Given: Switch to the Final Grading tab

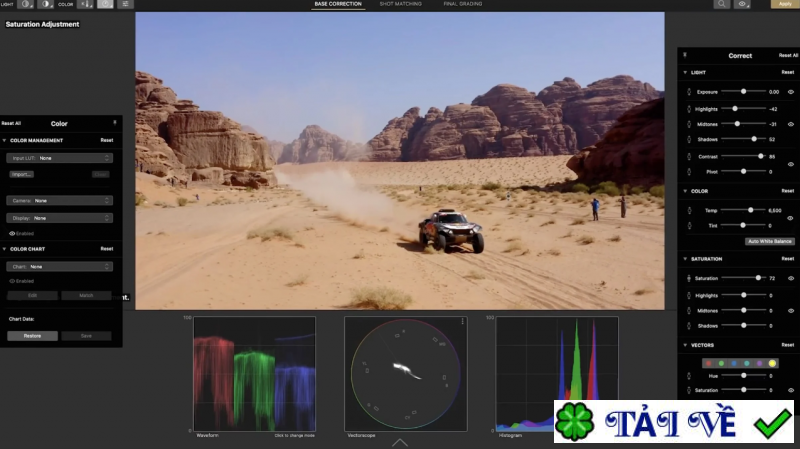Looking at the screenshot, I should pos(462,4).
